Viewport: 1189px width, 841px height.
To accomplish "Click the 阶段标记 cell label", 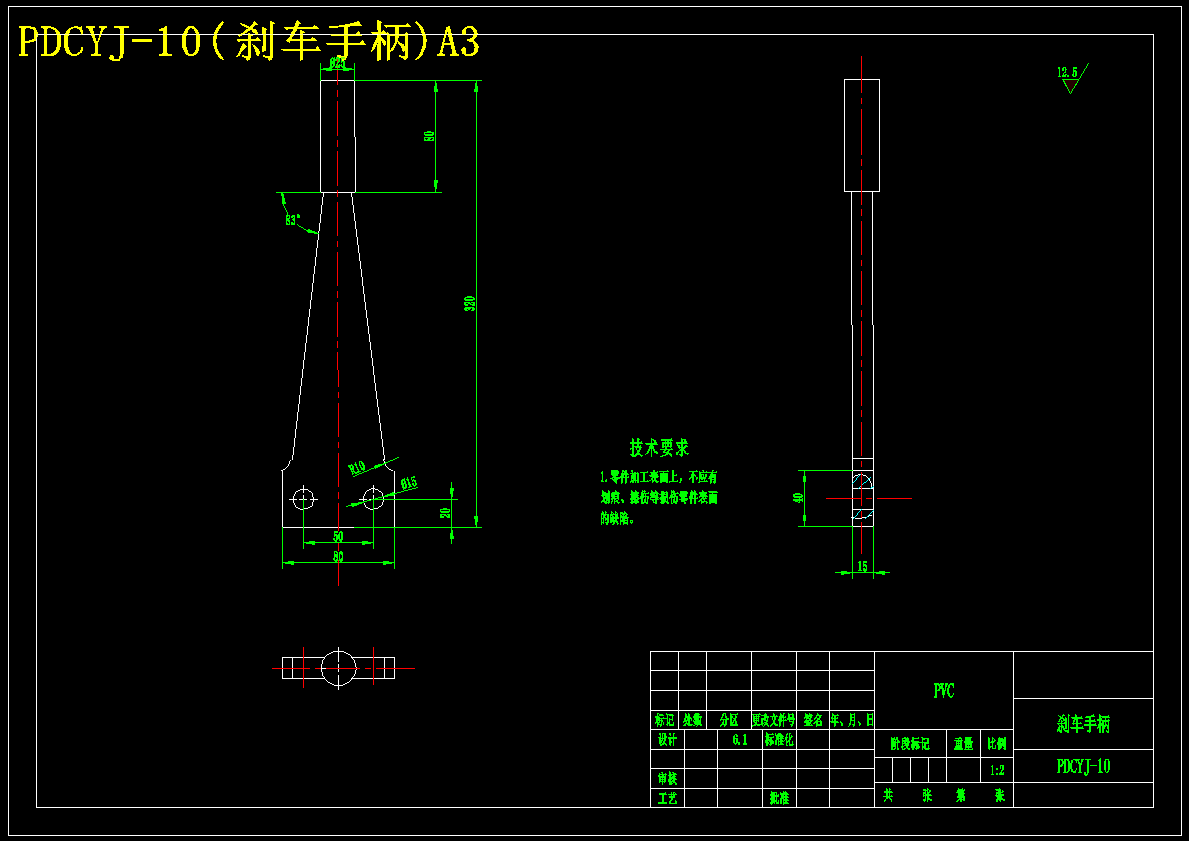I will (x=910, y=745).
